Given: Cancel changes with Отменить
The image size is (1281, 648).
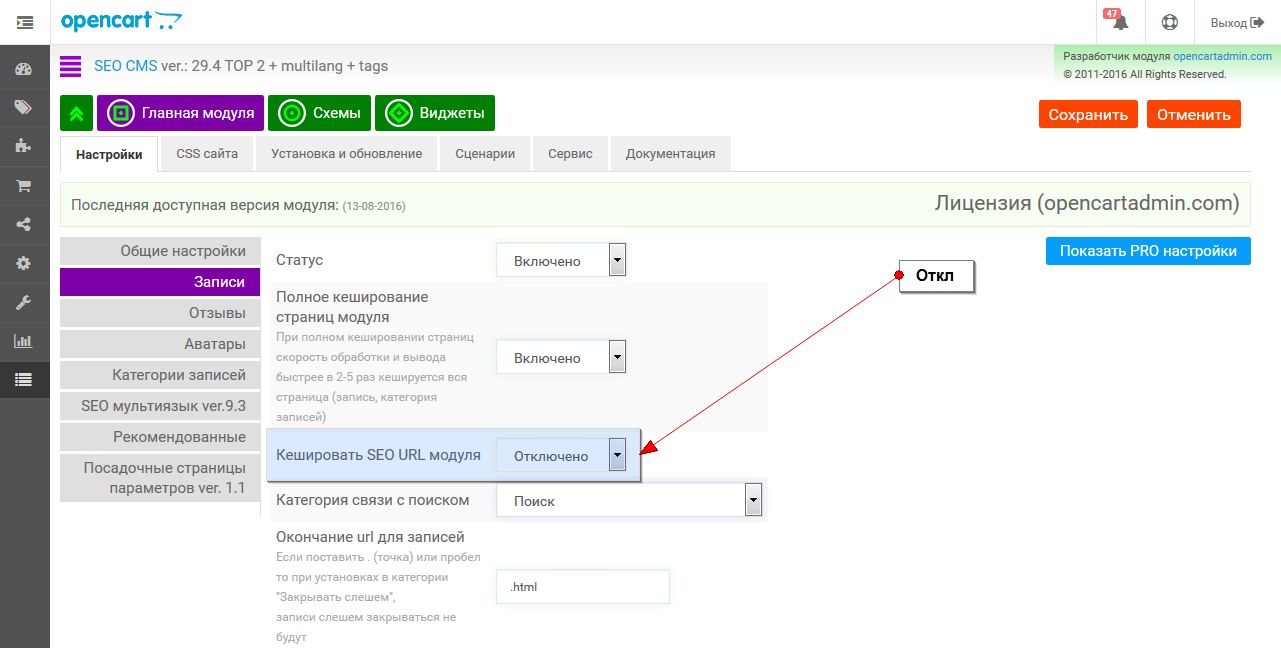Looking at the screenshot, I should [x=1194, y=114].
